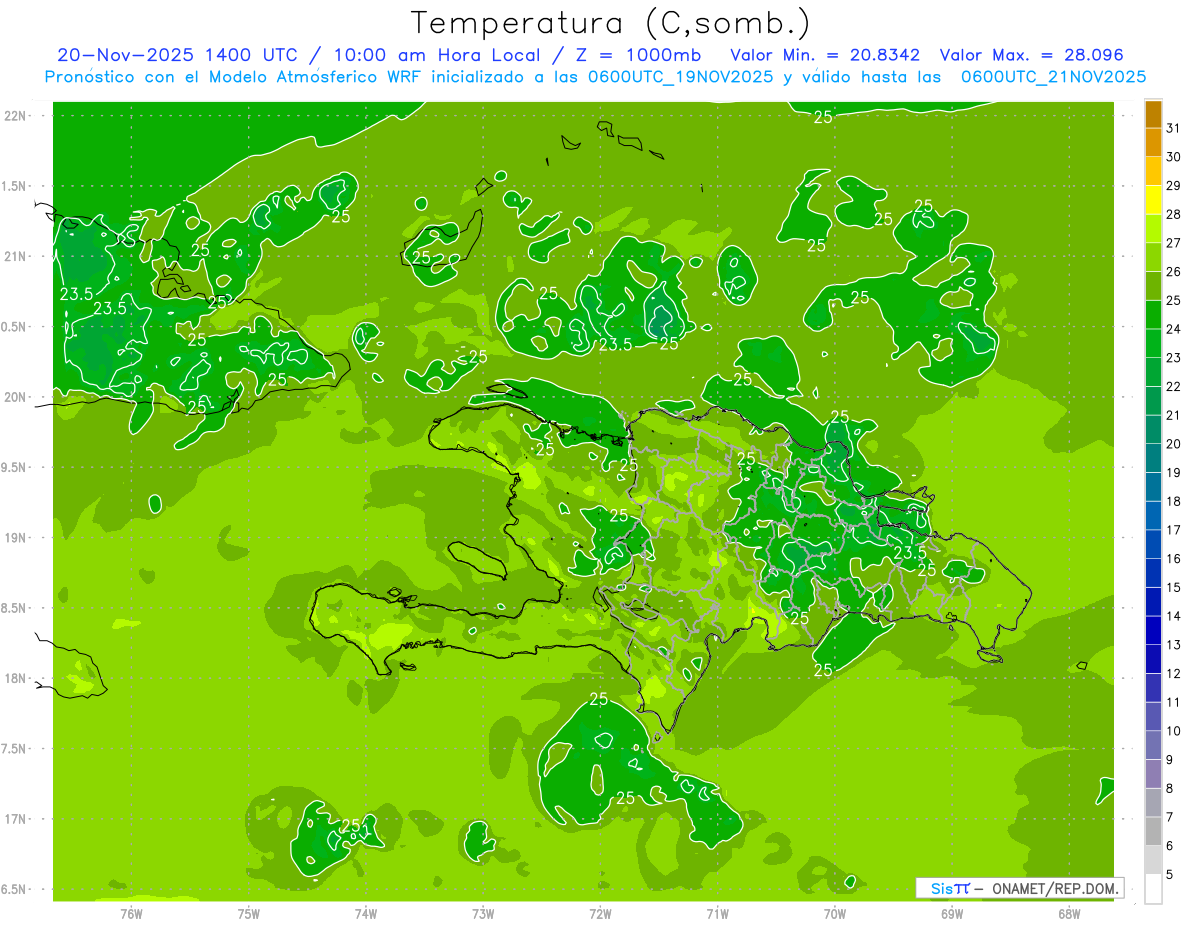Click the '12' label on the color bar

(1174, 674)
